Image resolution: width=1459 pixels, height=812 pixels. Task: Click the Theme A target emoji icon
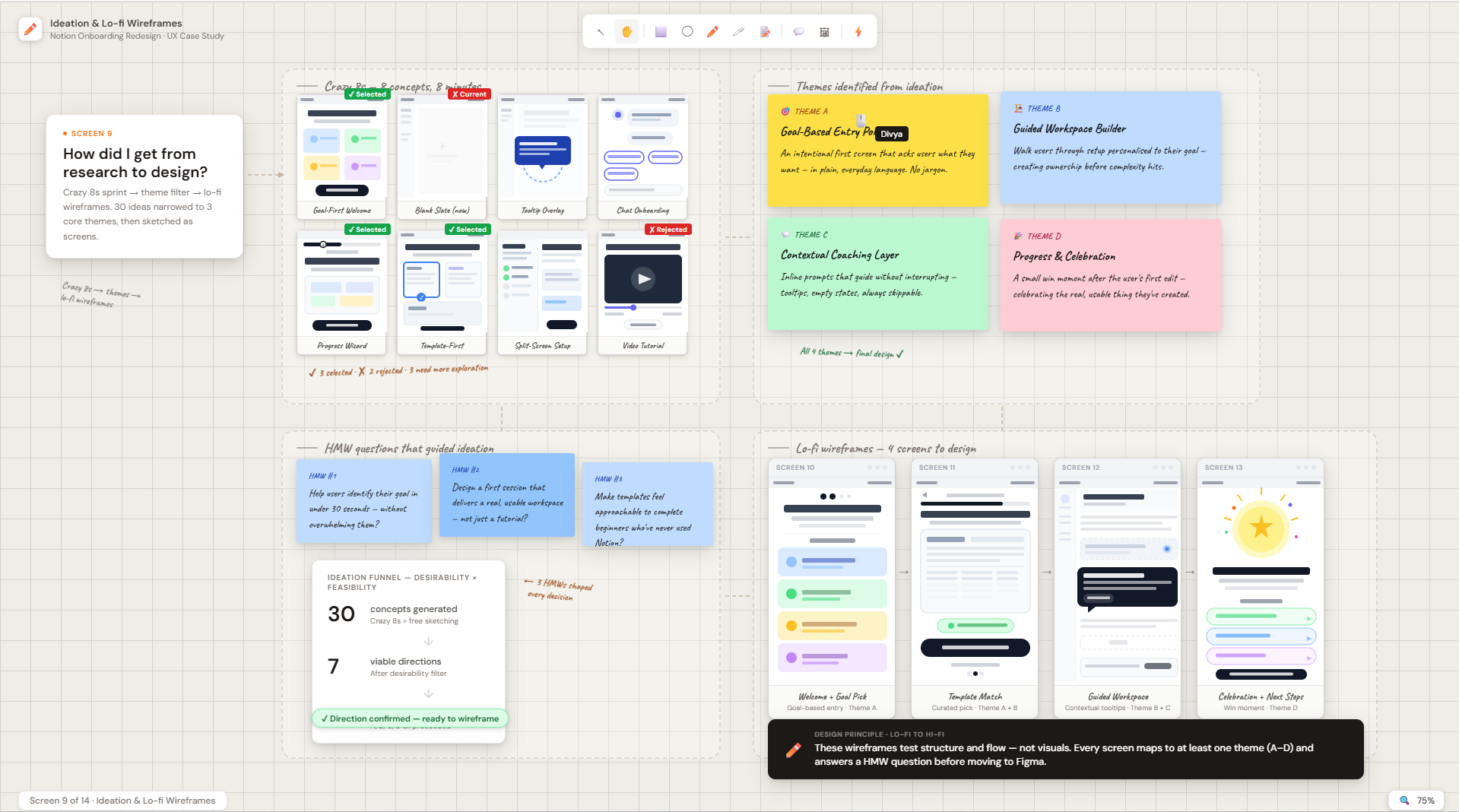click(x=785, y=111)
